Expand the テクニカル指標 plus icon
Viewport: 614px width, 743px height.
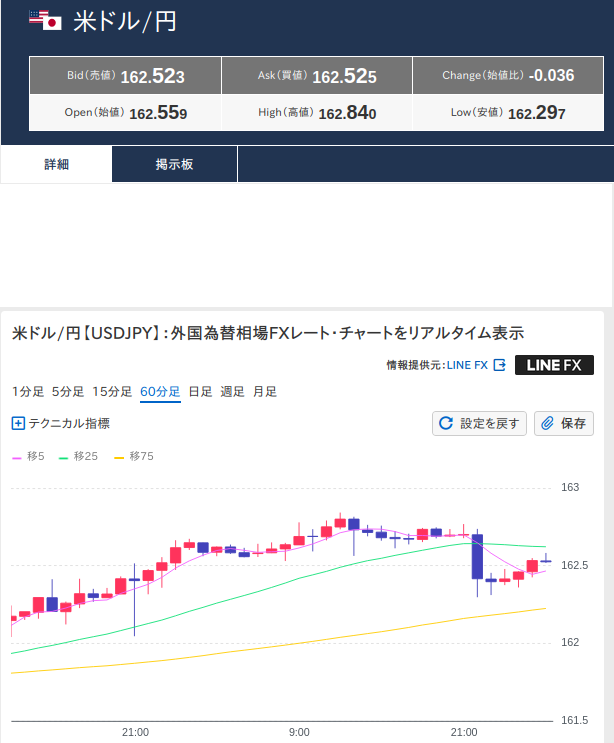point(18,423)
